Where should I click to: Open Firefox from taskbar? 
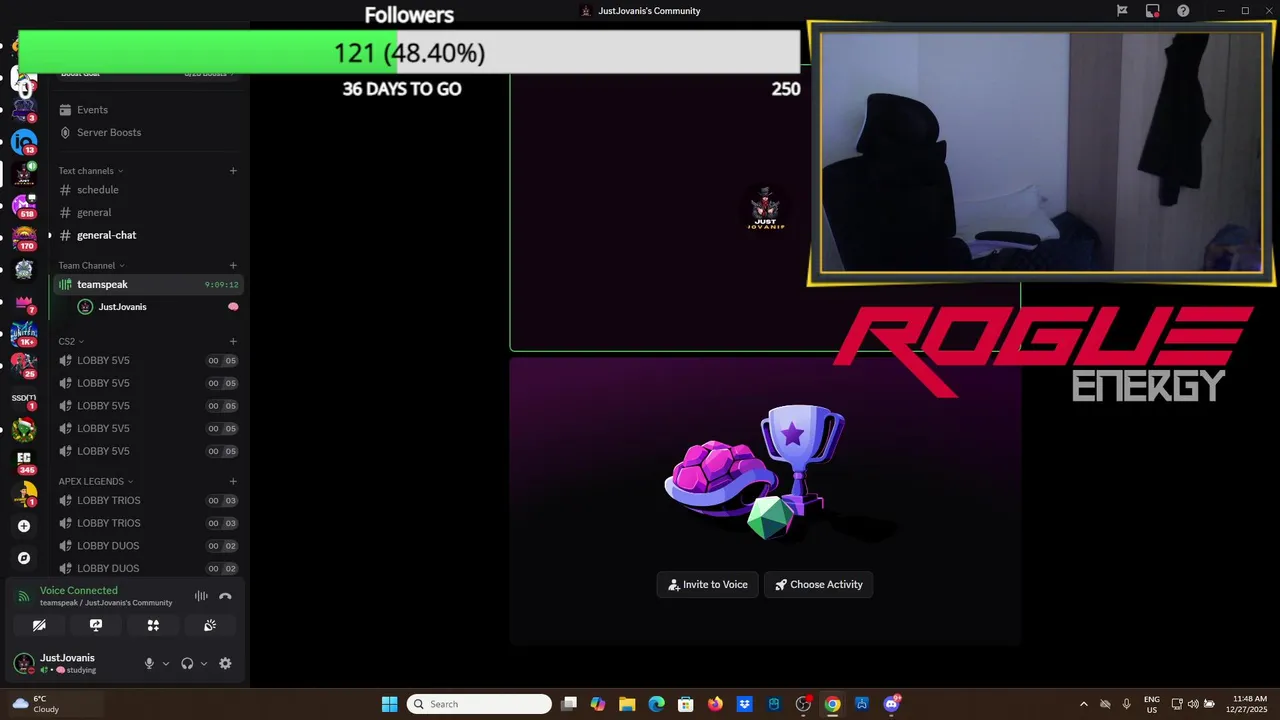point(715,704)
